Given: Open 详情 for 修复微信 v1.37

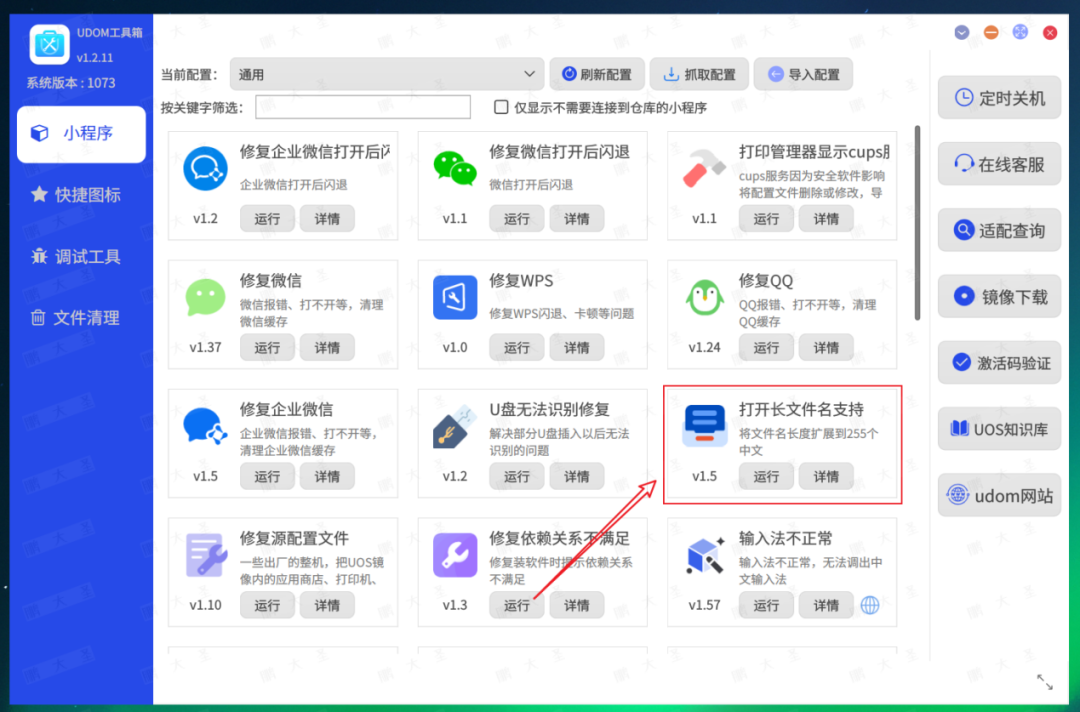Looking at the screenshot, I should (x=327, y=348).
